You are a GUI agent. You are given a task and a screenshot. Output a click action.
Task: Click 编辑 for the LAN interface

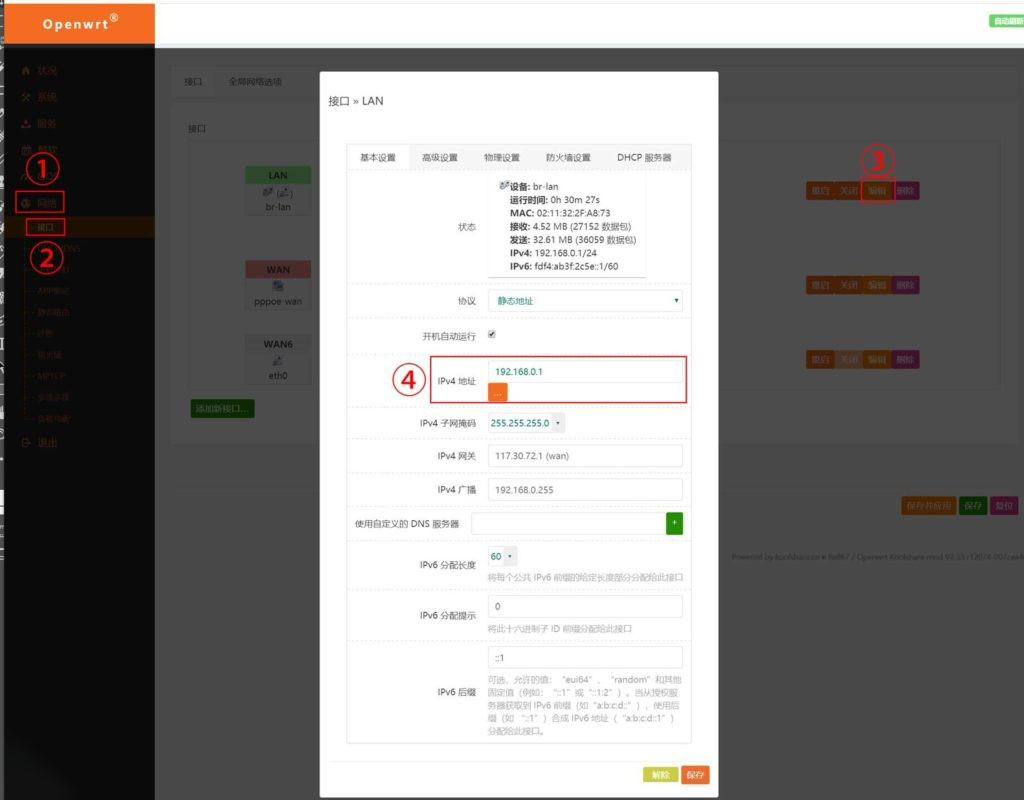pyautogui.click(x=876, y=191)
